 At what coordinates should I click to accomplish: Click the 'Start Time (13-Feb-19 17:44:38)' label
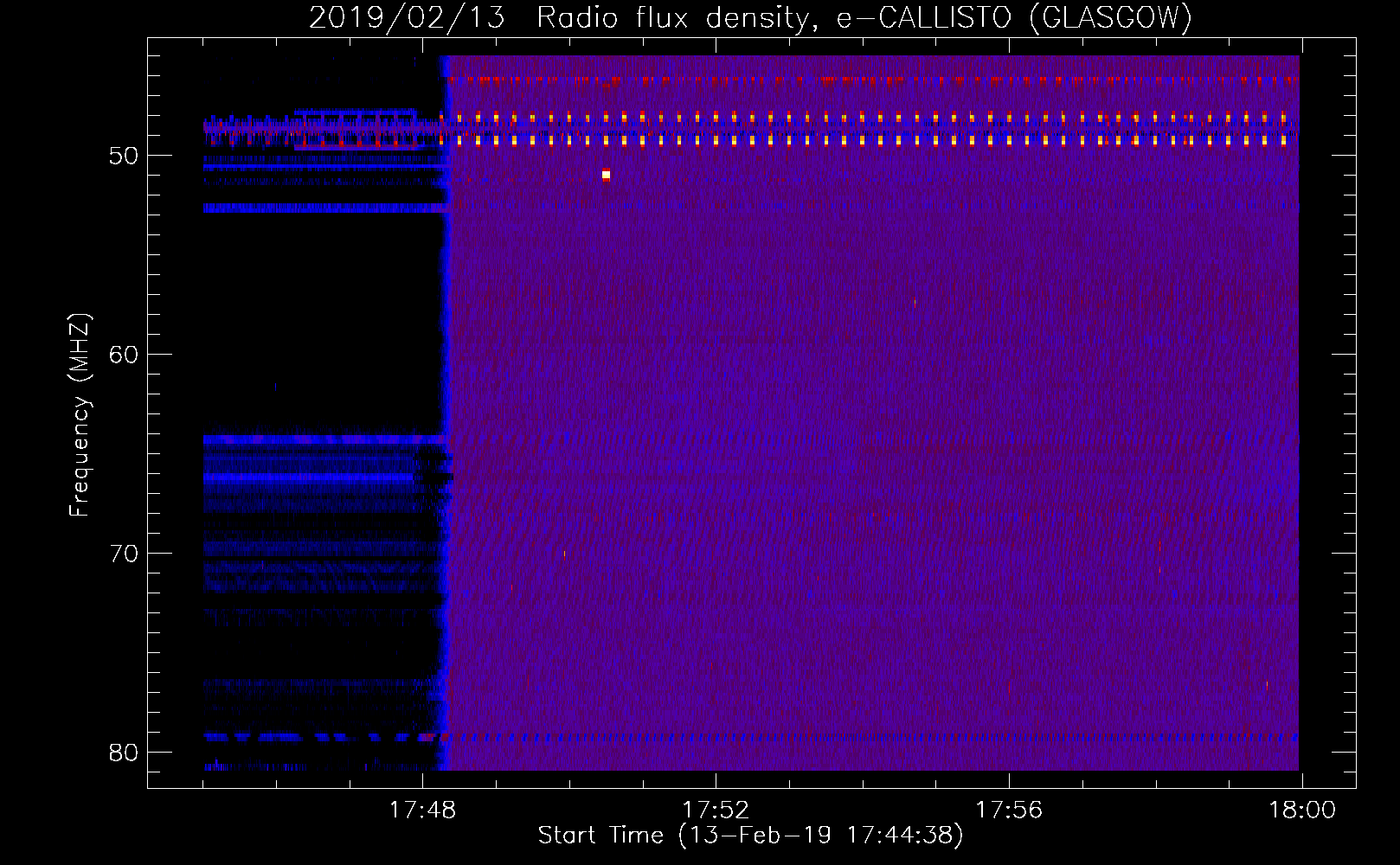(x=750, y=836)
